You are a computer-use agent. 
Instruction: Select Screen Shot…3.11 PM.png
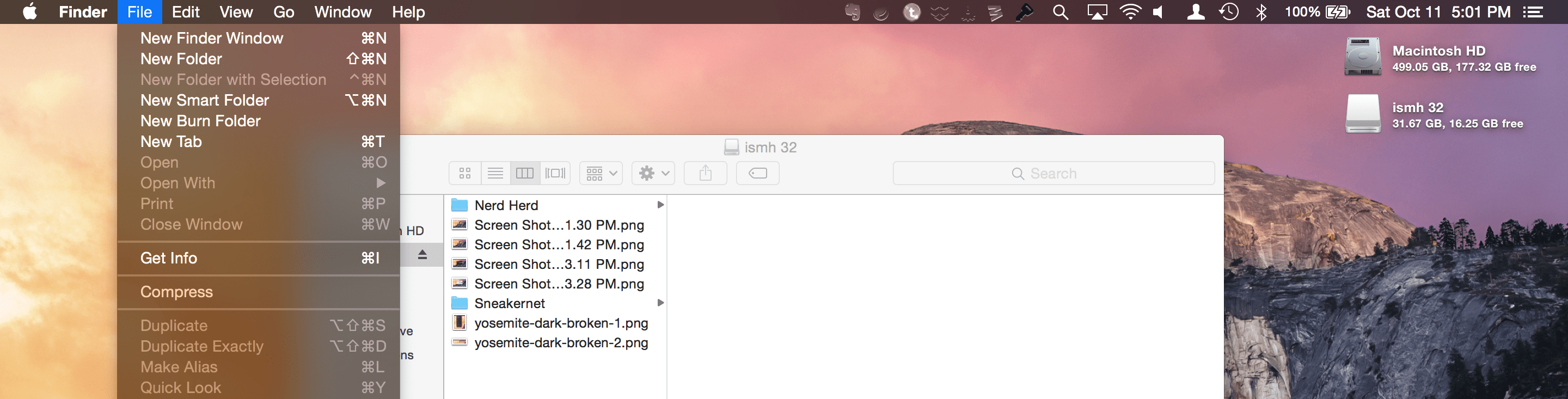click(x=556, y=264)
